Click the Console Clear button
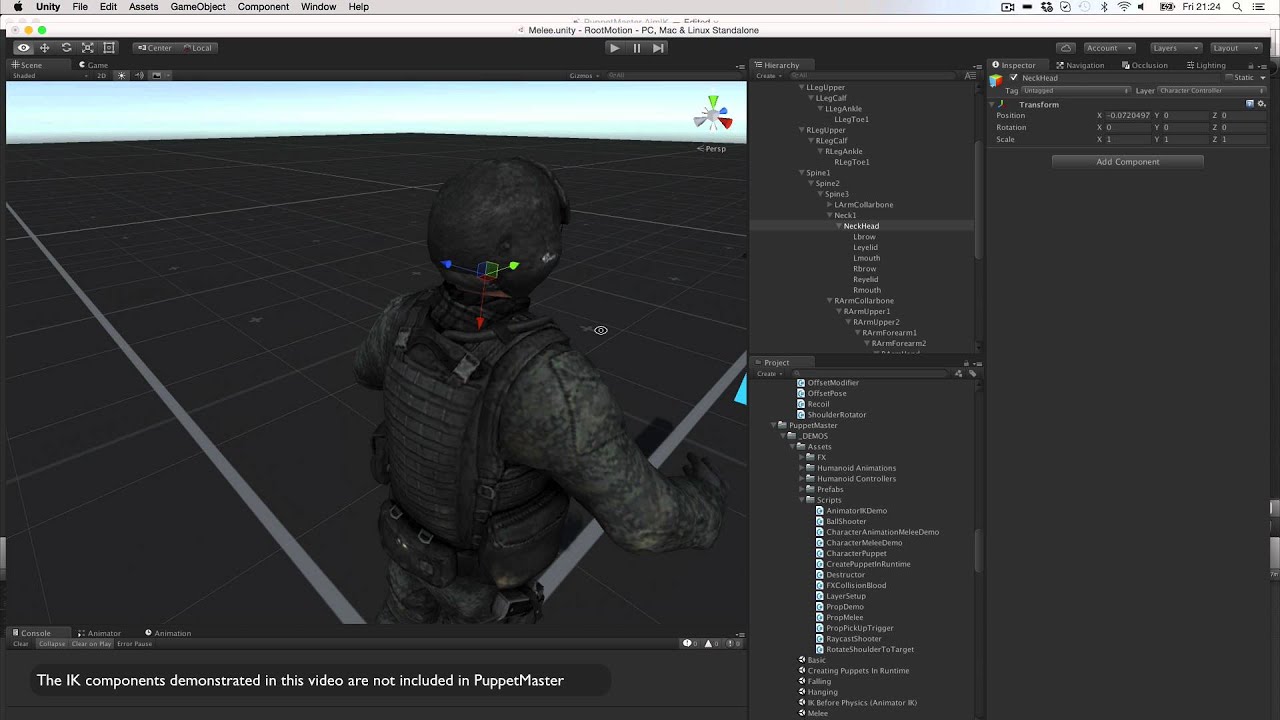Viewport: 1280px width, 720px height. (x=21, y=644)
